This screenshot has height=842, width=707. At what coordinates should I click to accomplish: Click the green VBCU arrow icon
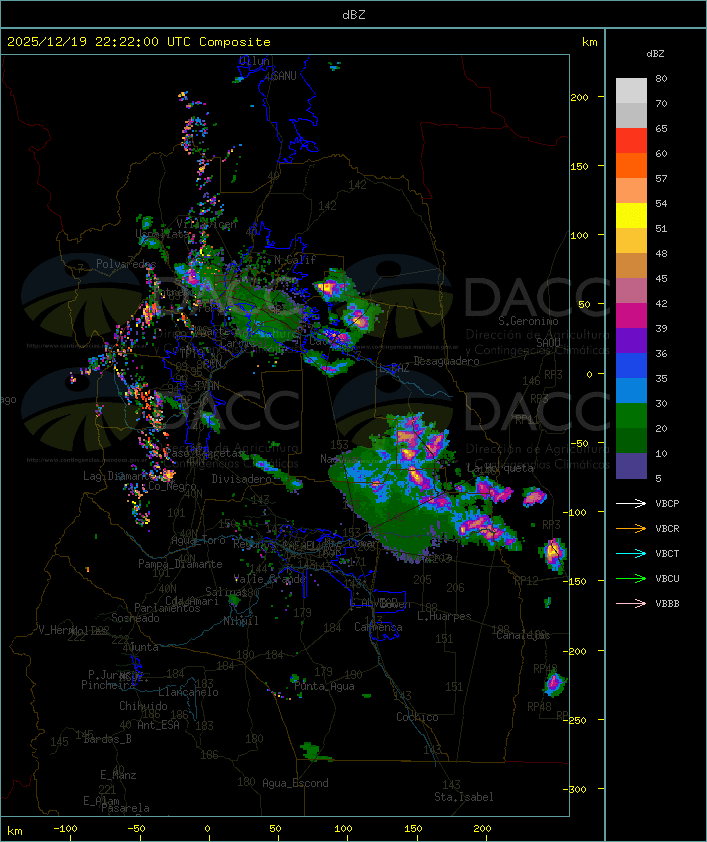click(631, 578)
